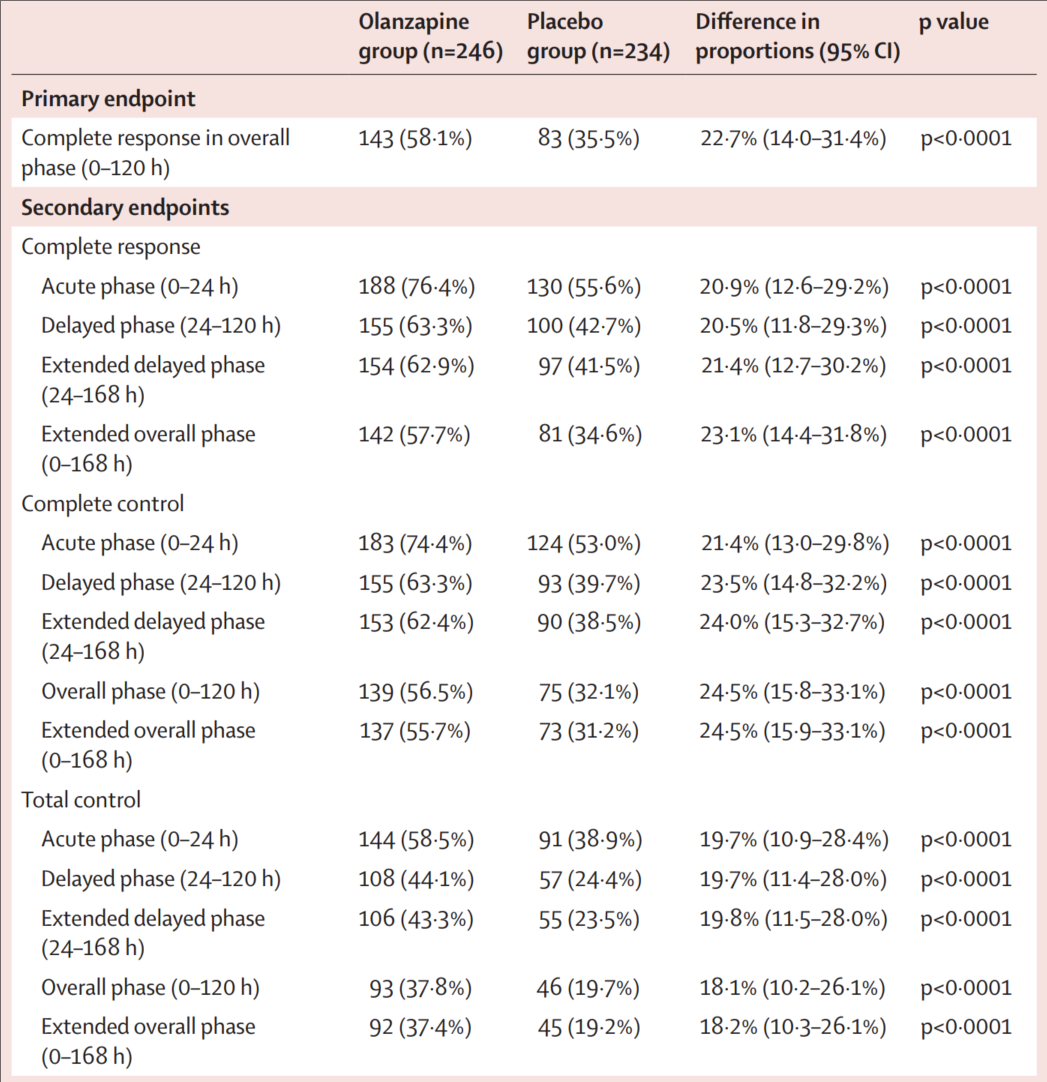Click the placebo value 124 (53·0%)

(x=584, y=544)
